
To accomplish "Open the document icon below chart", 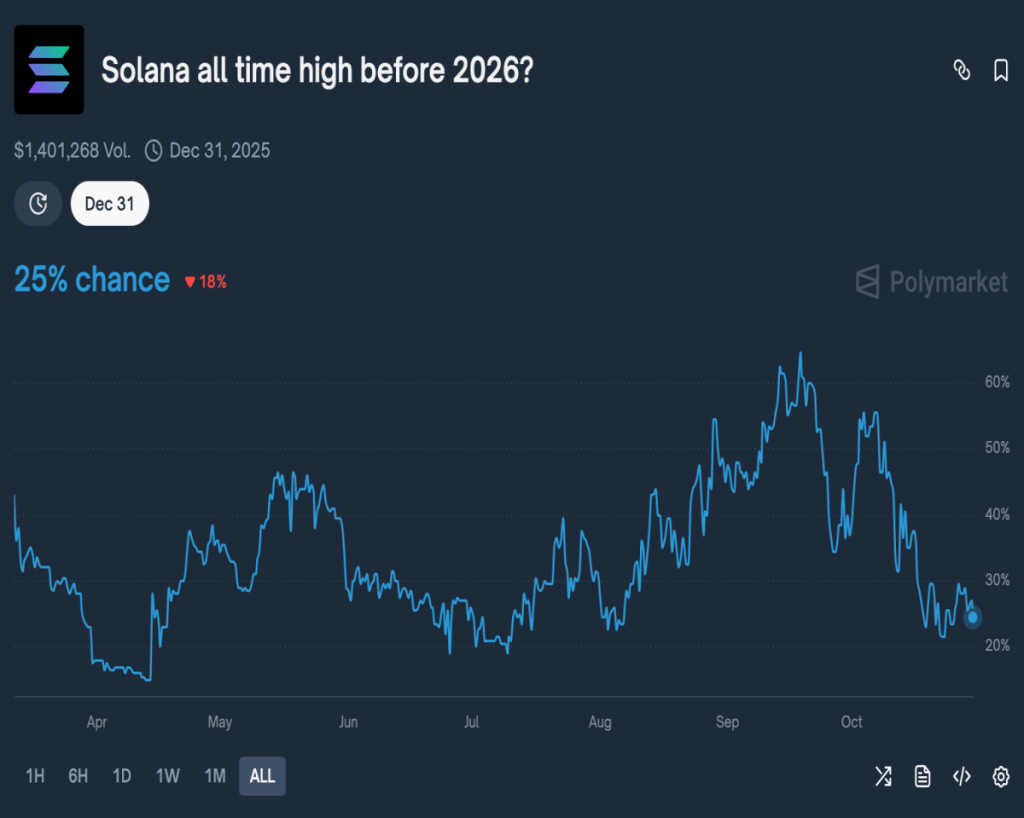I will pyautogui.click(x=922, y=776).
